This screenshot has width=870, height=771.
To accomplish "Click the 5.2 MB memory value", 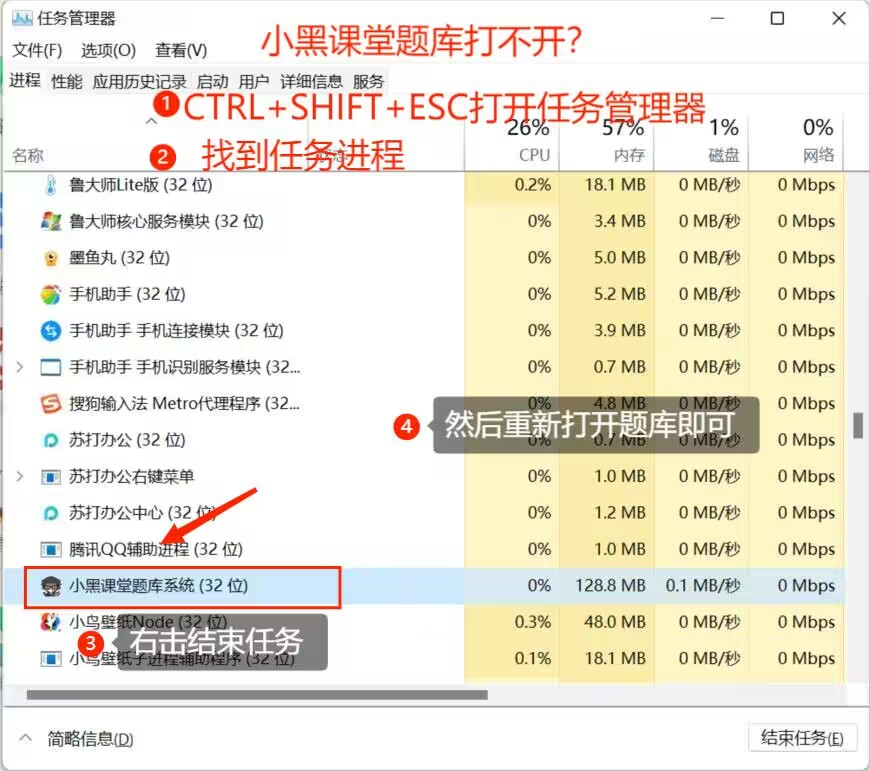I will [619, 294].
